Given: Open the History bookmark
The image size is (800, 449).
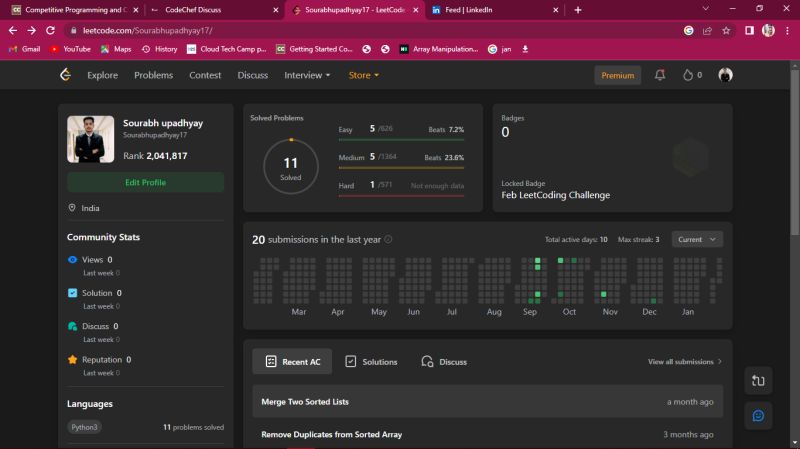Looking at the screenshot, I should tap(159, 49).
